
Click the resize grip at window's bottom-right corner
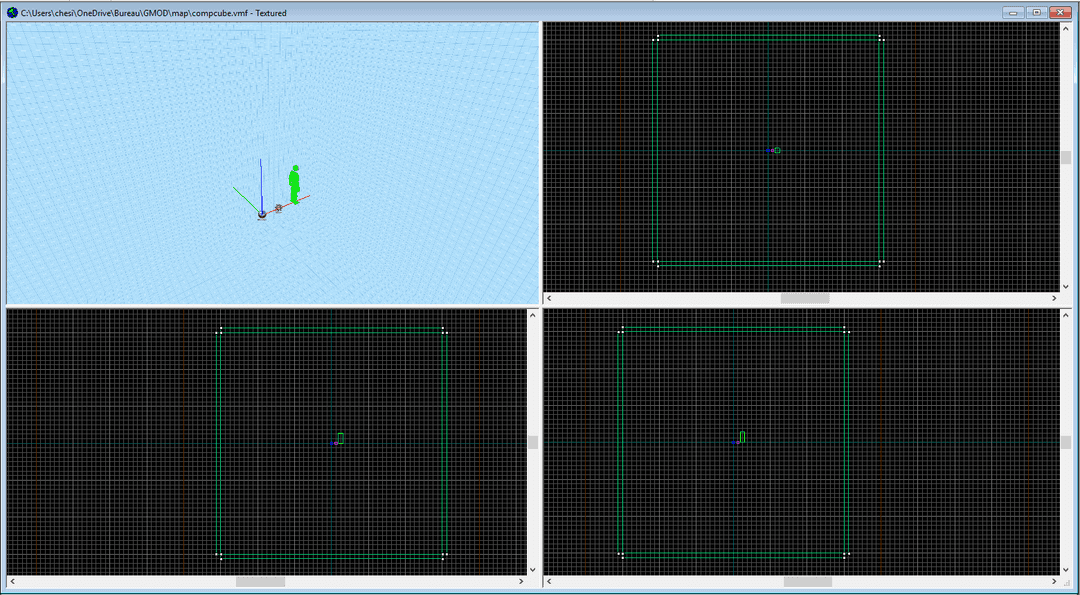pyautogui.click(x=1067, y=583)
